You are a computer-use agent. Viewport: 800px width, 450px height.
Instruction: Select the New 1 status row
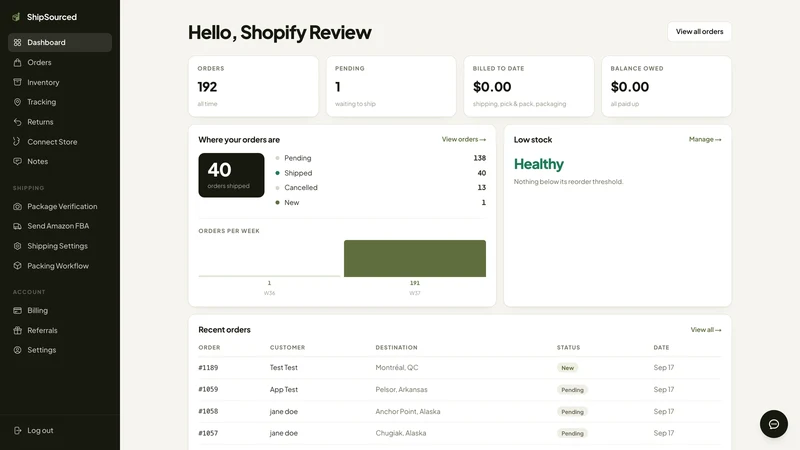[380, 203]
